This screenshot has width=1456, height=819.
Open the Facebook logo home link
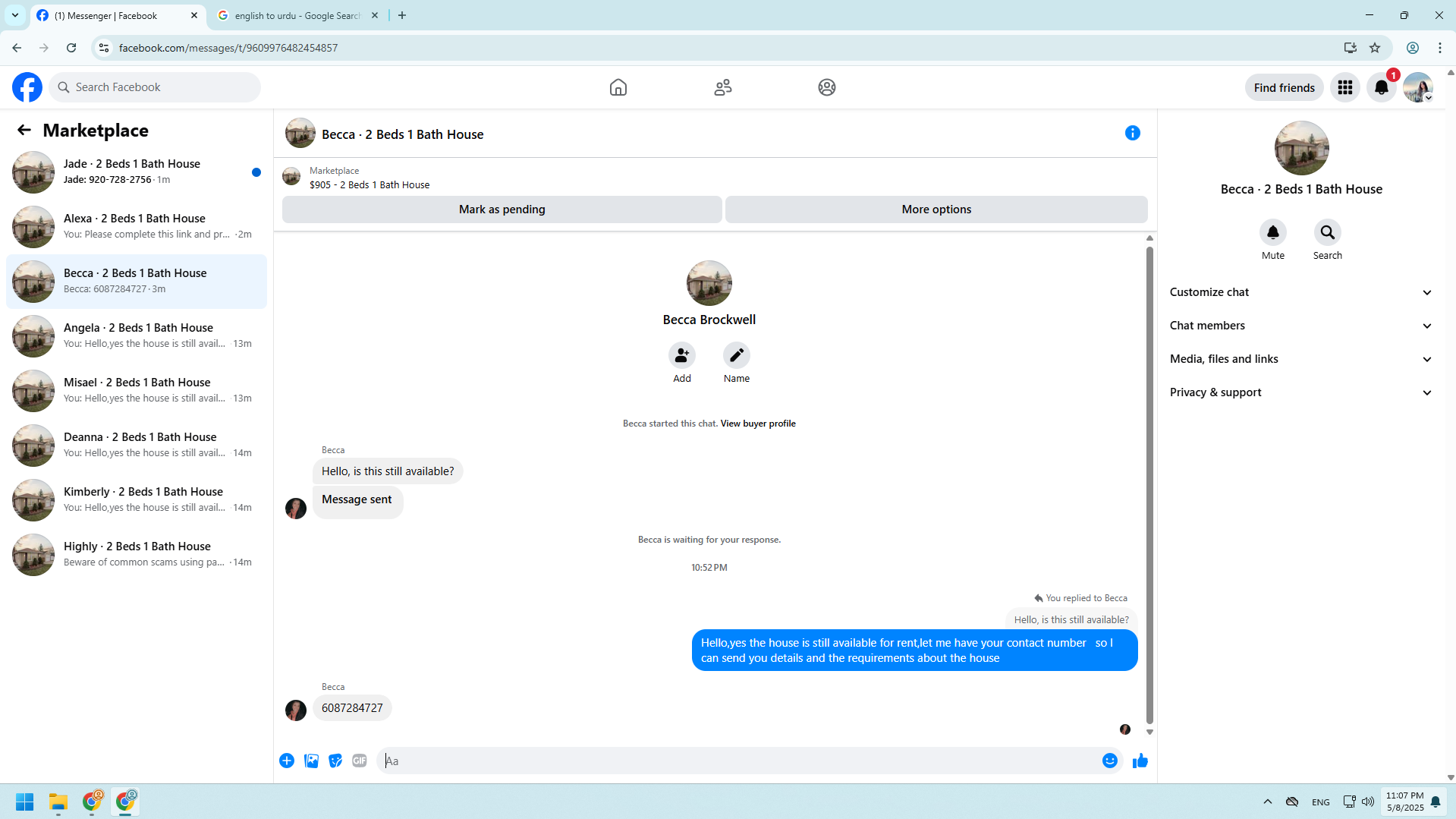tap(27, 87)
